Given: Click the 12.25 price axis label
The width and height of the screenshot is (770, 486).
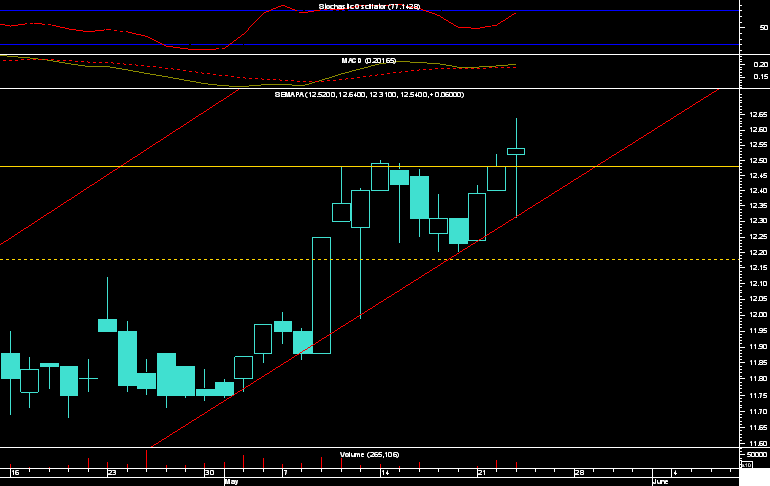Looking at the screenshot, I should pyautogui.click(x=758, y=237).
